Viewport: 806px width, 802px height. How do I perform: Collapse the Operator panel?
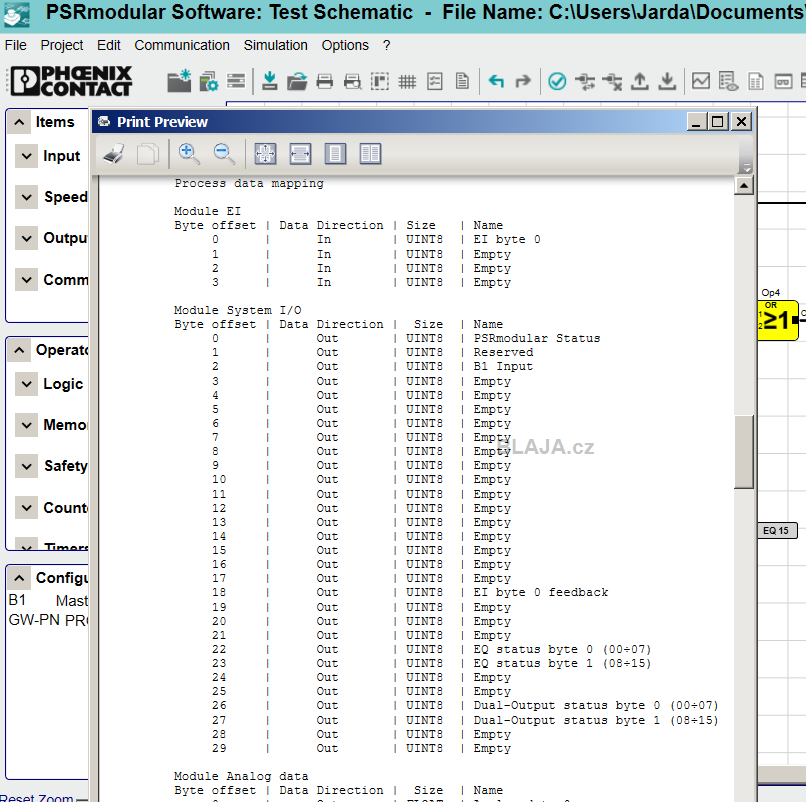click(19, 350)
